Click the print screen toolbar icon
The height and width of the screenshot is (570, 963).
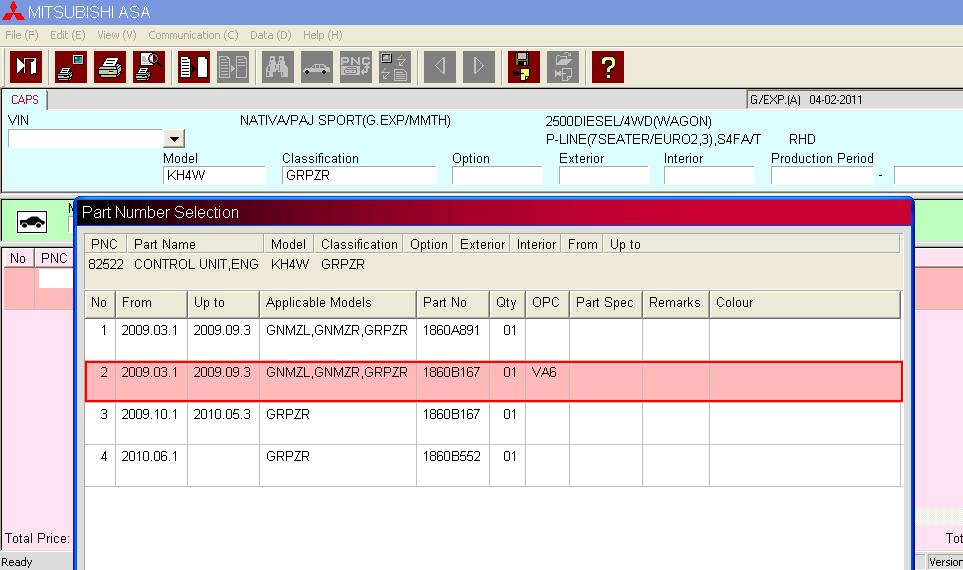click(x=70, y=67)
